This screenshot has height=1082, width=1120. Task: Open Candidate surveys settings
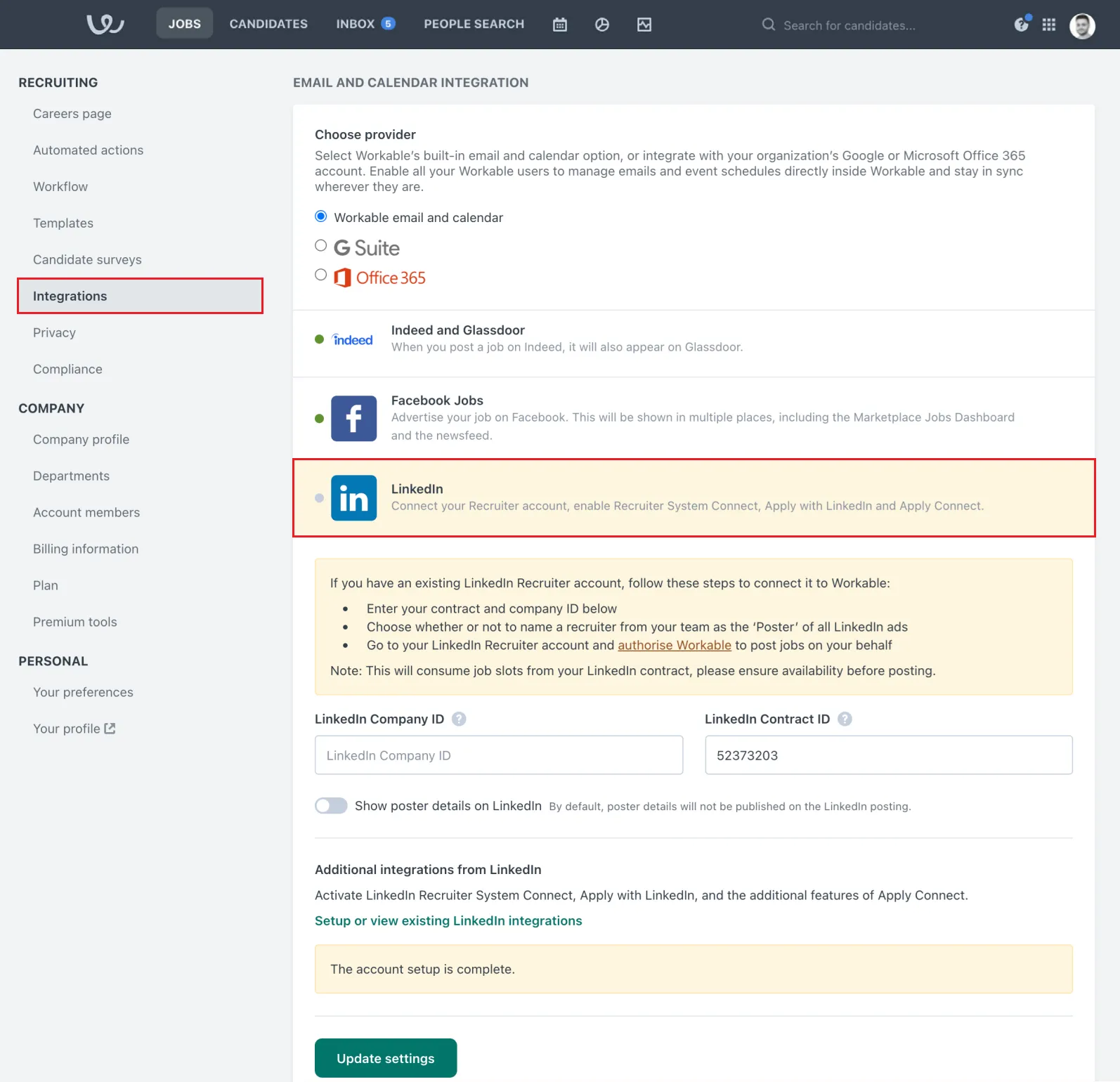click(87, 260)
